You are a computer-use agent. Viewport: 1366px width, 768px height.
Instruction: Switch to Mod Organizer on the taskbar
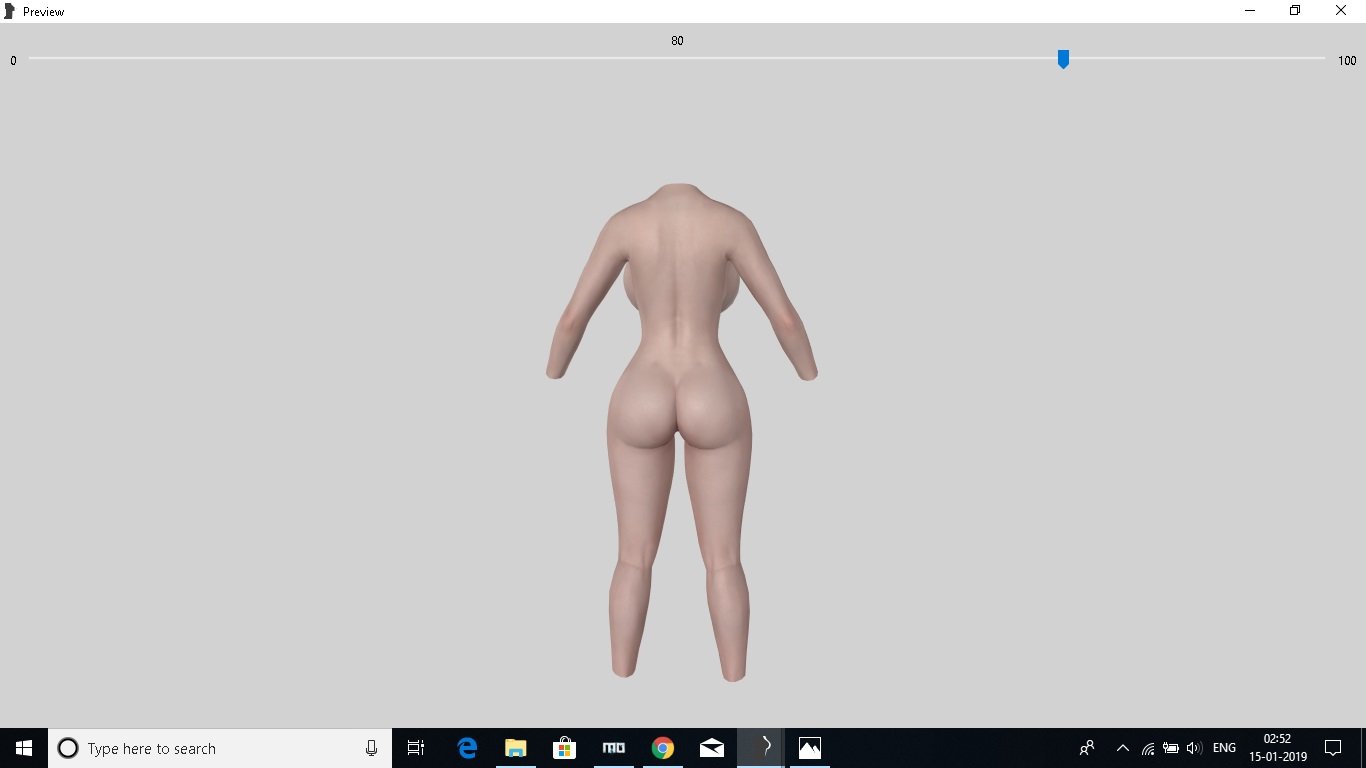614,748
